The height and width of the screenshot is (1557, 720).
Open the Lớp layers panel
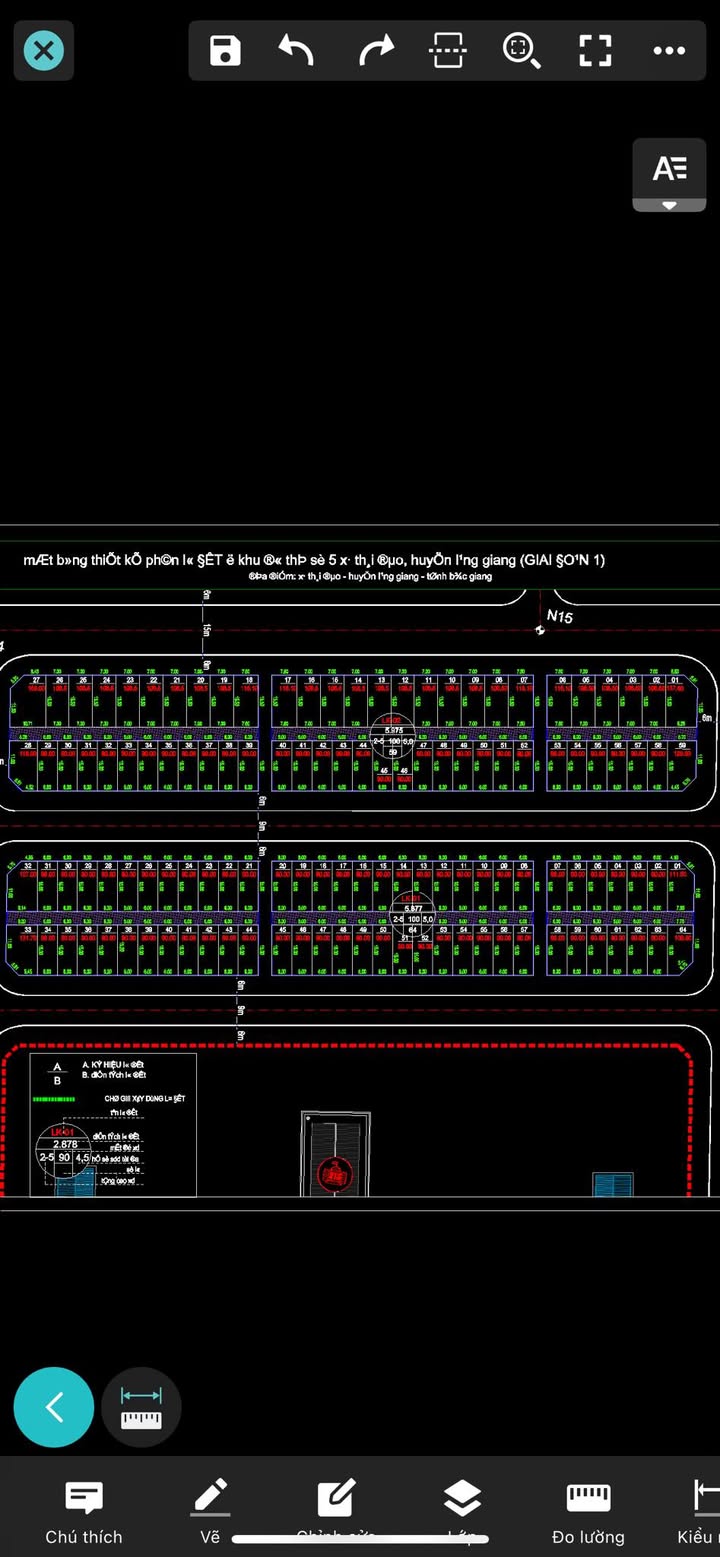pyautogui.click(x=461, y=1510)
